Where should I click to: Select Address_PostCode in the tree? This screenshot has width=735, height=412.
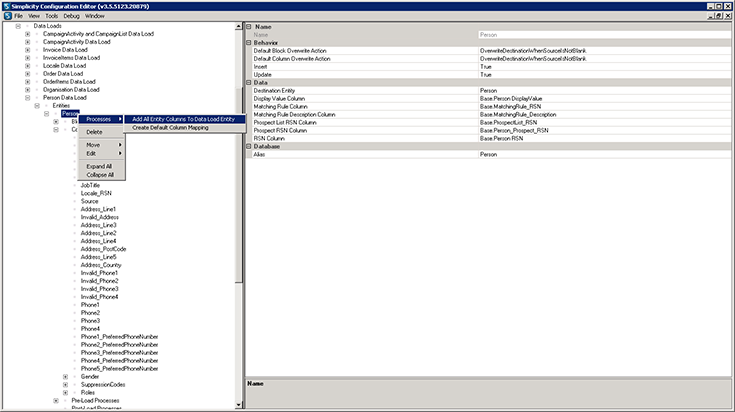pyautogui.click(x=103, y=249)
